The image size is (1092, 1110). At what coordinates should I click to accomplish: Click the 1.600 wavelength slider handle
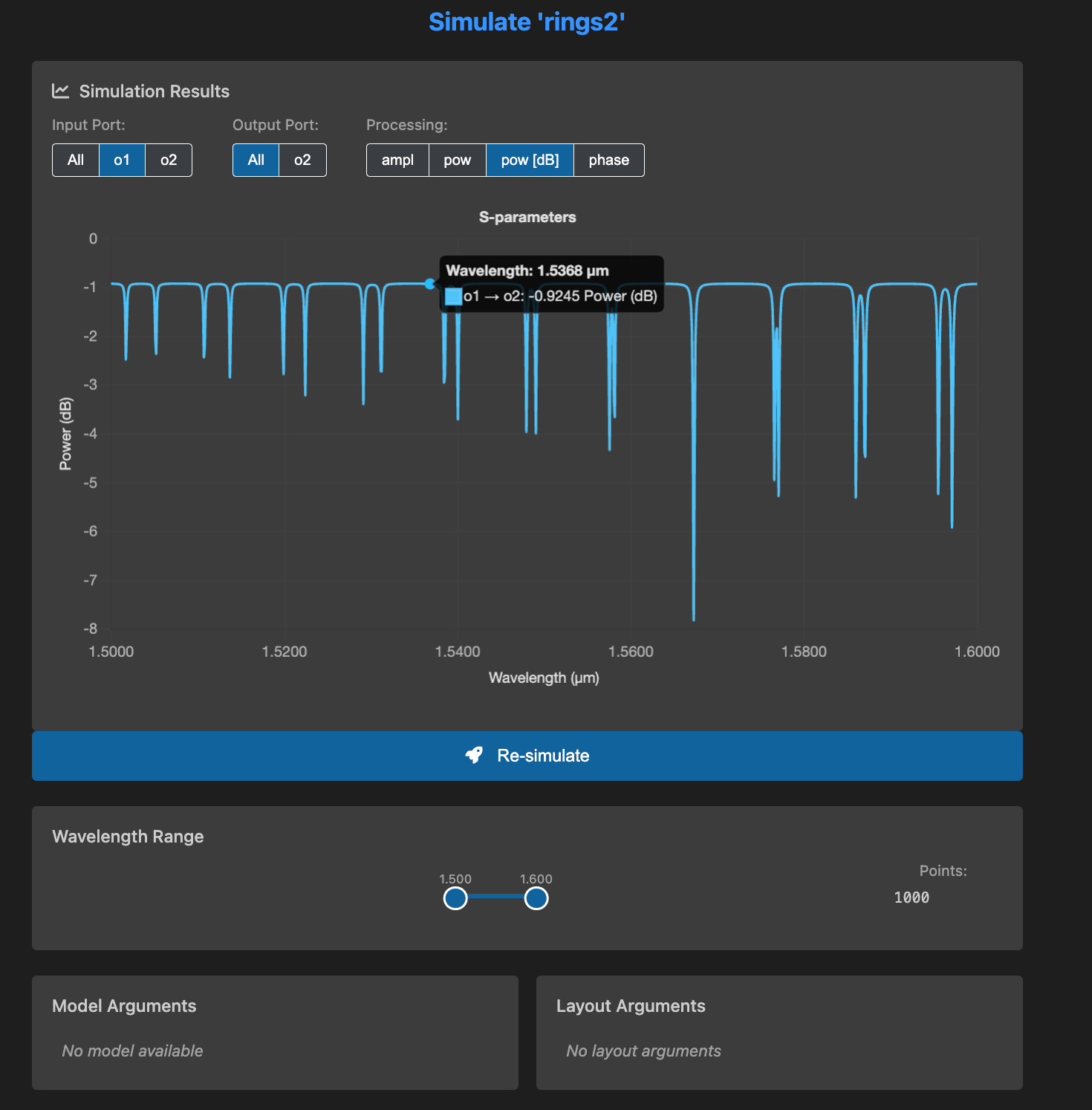tap(536, 898)
